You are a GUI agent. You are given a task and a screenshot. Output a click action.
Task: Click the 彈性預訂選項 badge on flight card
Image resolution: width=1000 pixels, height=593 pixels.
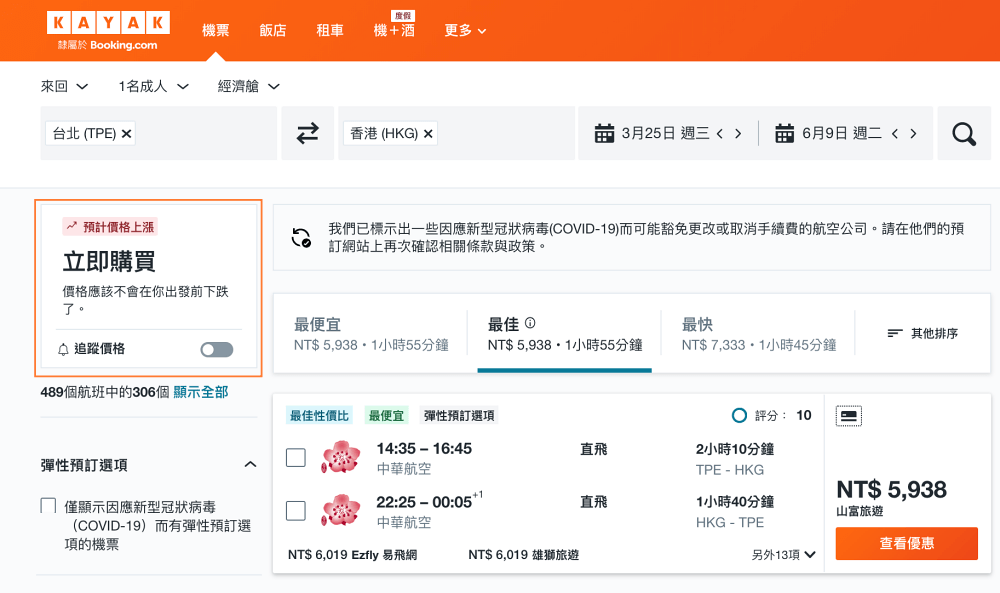(459, 416)
